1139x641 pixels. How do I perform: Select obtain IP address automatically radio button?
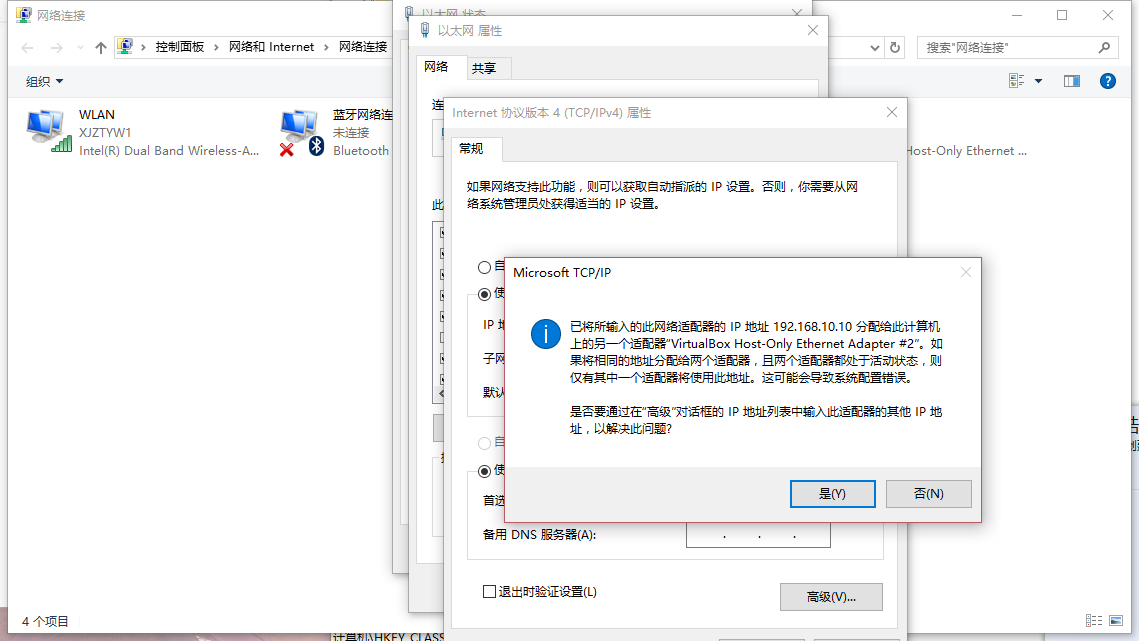[485, 267]
